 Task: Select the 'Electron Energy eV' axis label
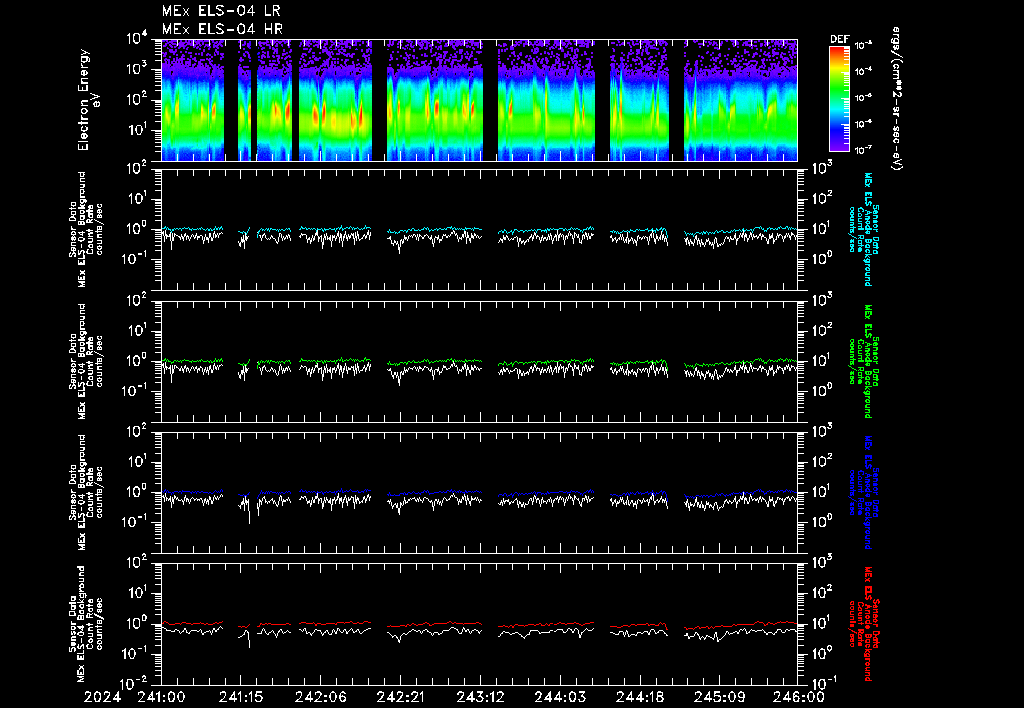89,100
